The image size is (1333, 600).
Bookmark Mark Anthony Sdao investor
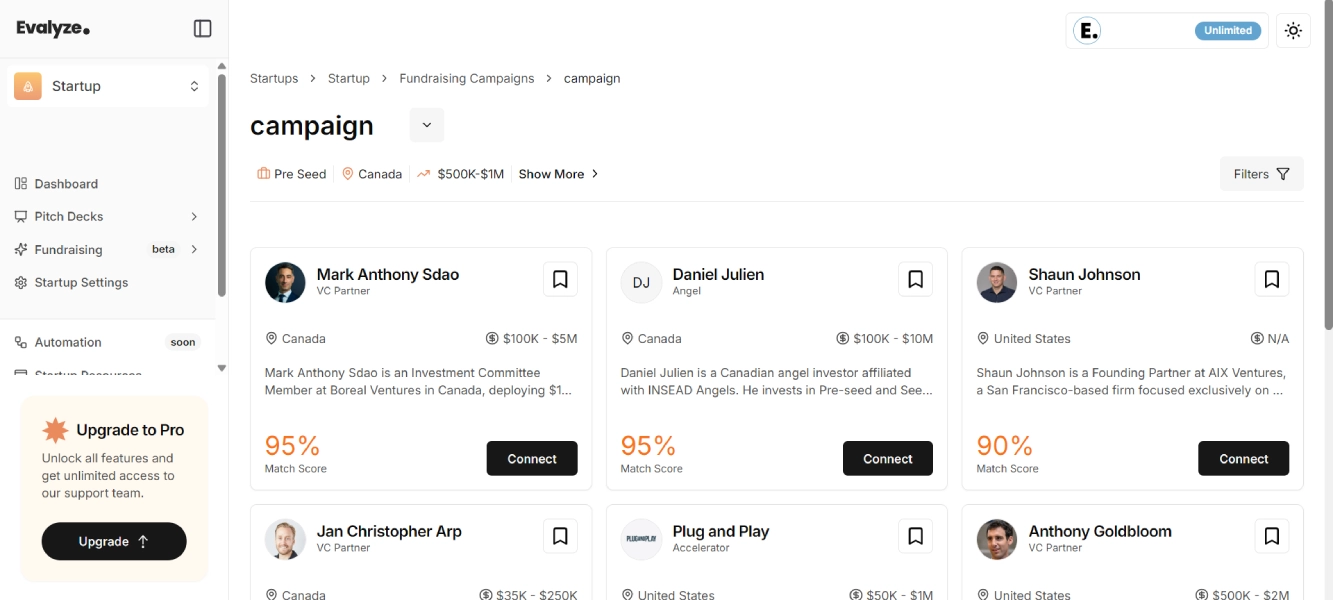[x=560, y=280]
